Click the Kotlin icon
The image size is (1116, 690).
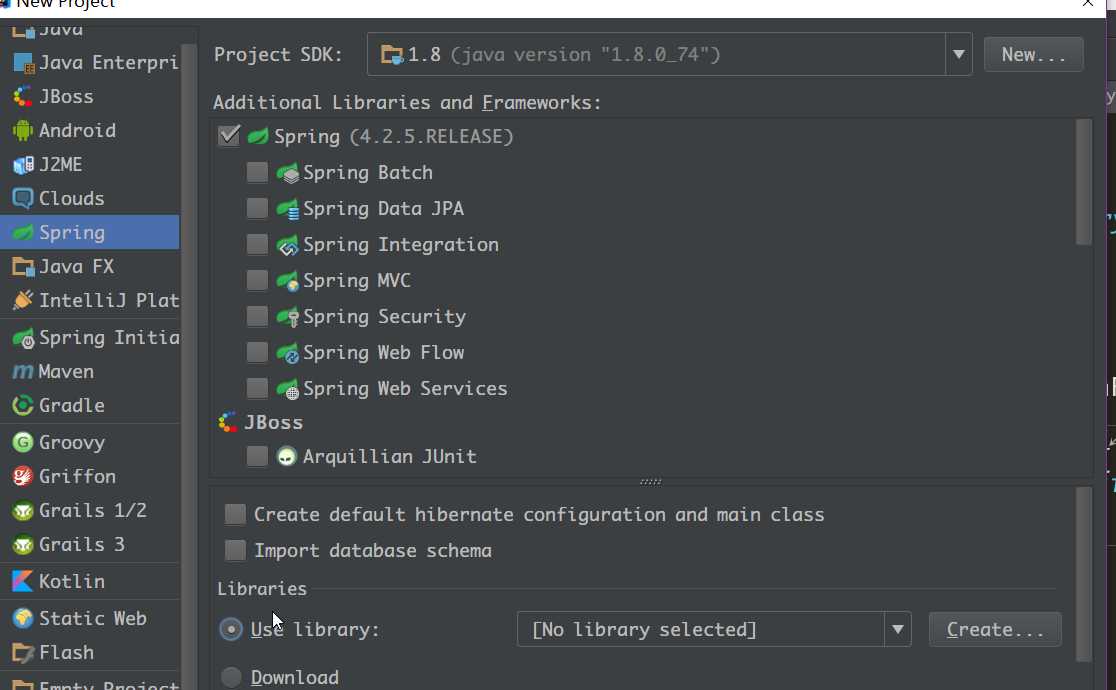(x=23, y=581)
